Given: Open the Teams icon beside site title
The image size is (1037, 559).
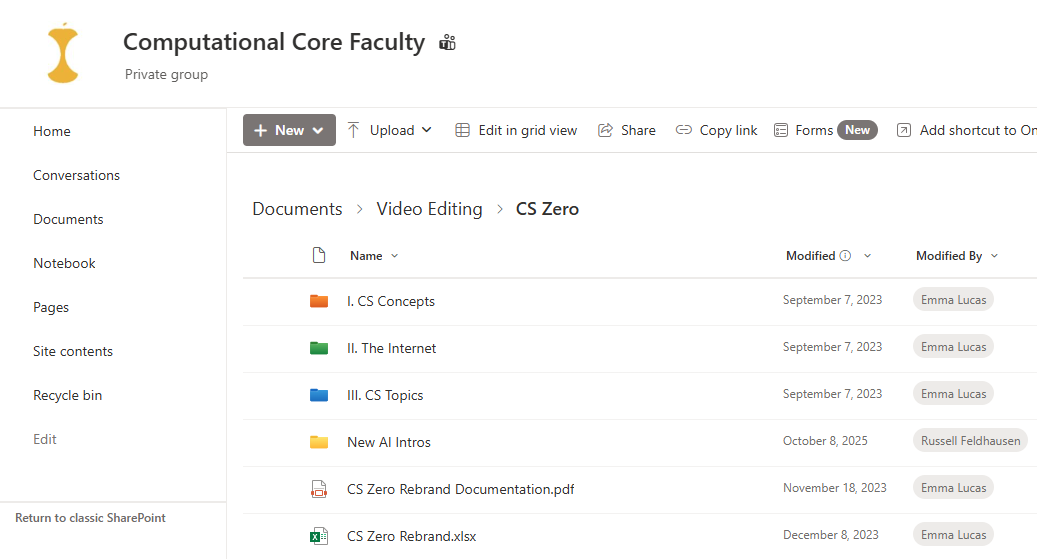Looking at the screenshot, I should (448, 42).
